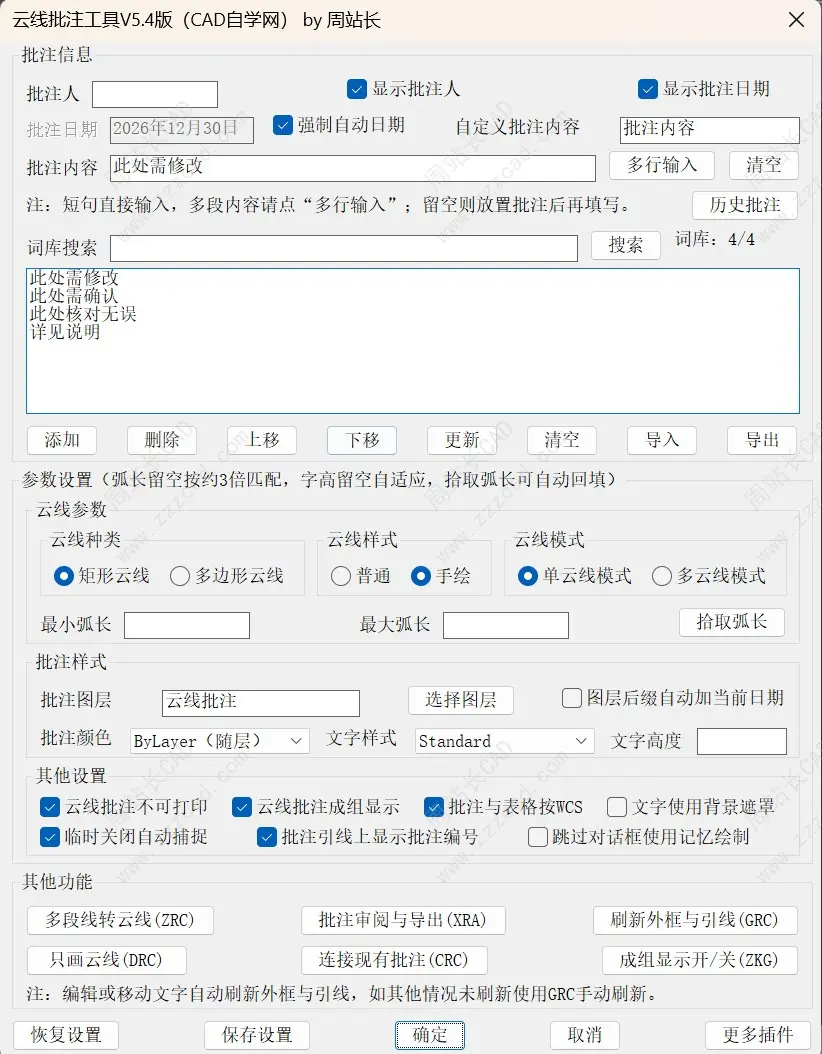Click the 选择图层 button

460,700
